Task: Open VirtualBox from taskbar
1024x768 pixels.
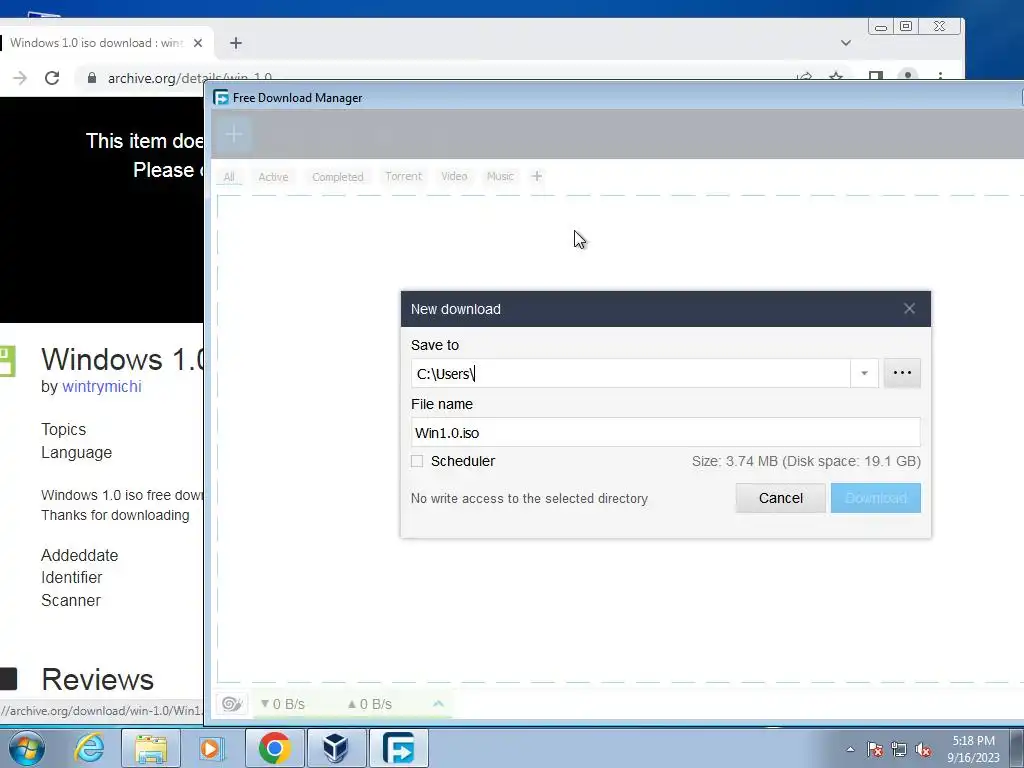Action: click(x=336, y=748)
